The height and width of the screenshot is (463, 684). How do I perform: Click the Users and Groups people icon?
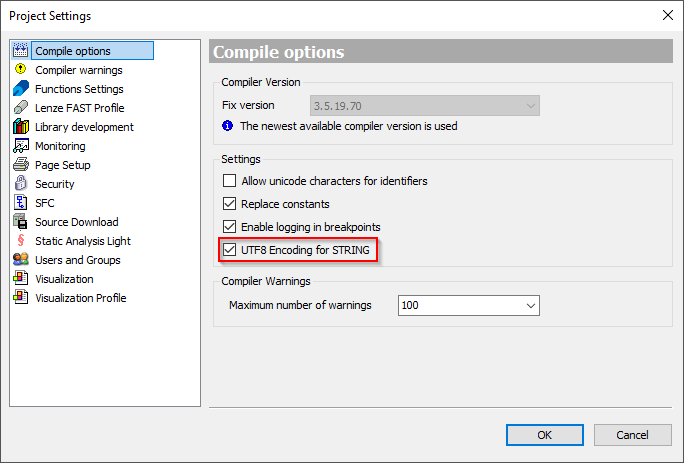click(21, 260)
